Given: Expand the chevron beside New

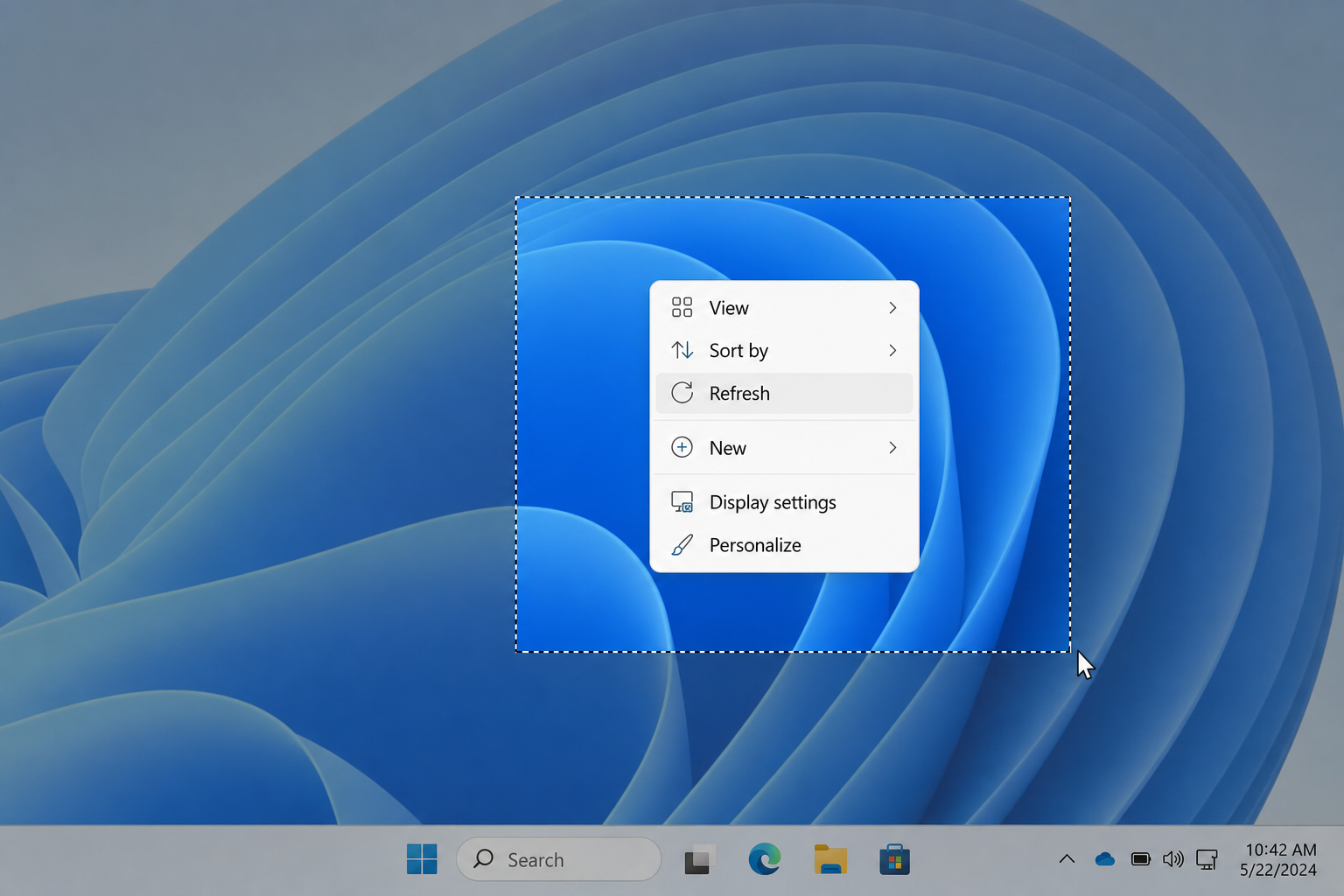Looking at the screenshot, I should (x=892, y=448).
